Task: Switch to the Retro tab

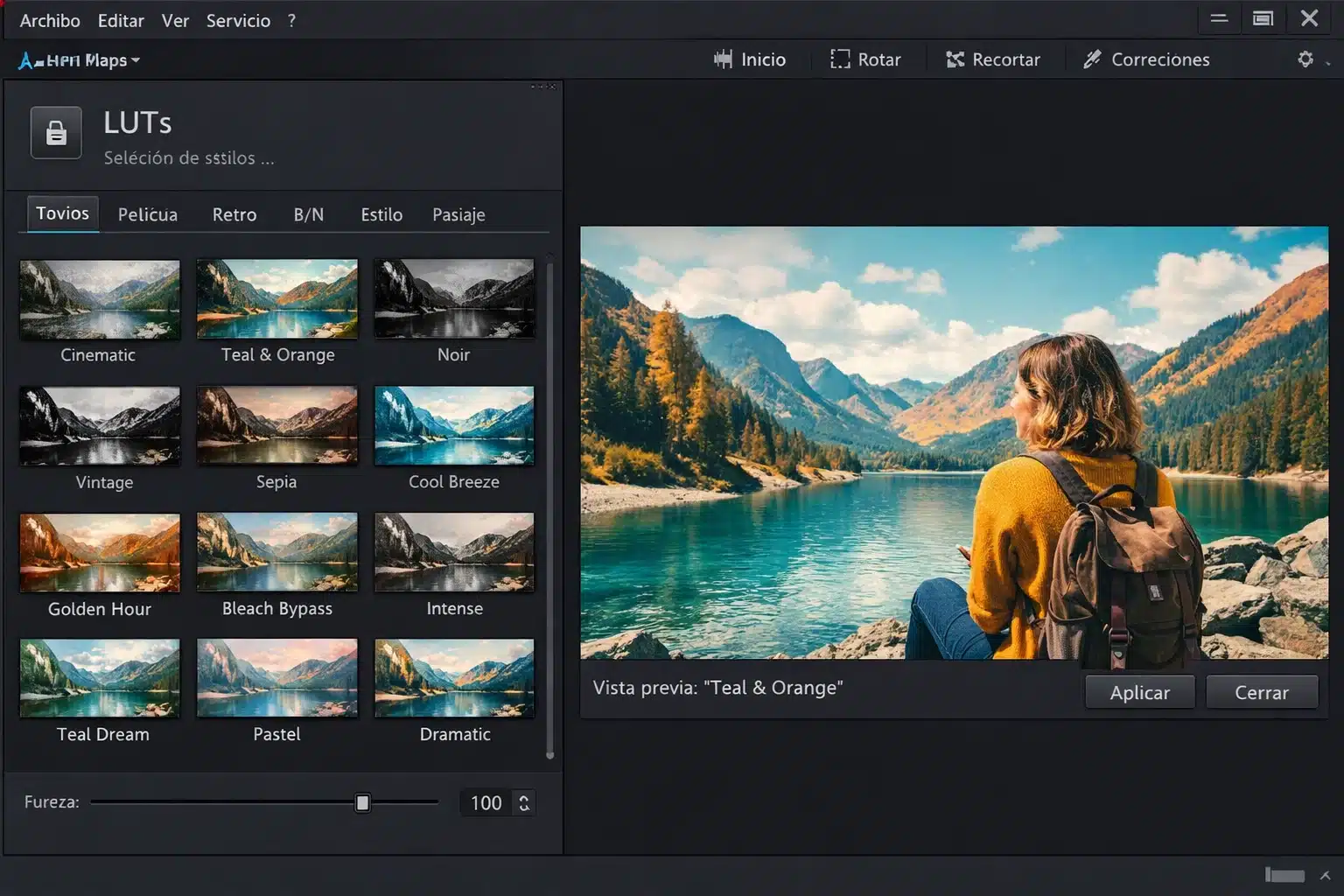Action: pos(234,214)
